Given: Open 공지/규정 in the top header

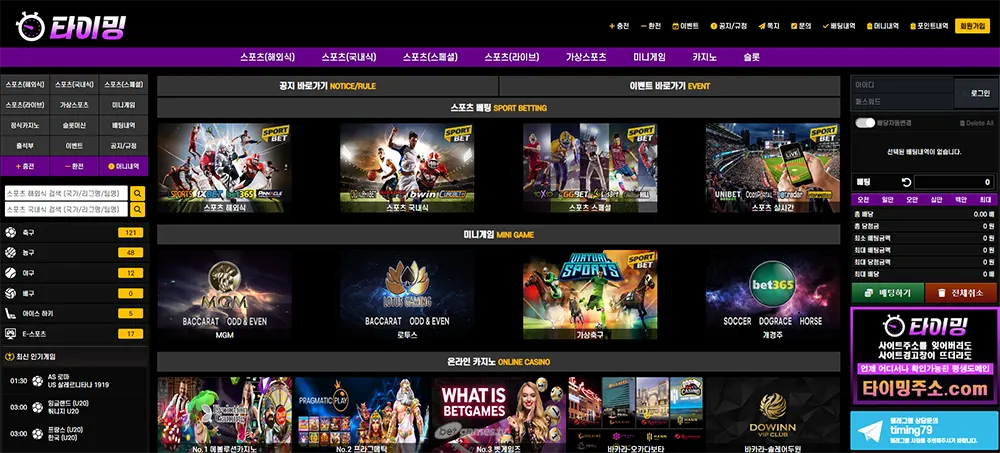Looking at the screenshot, I should [x=729, y=26].
